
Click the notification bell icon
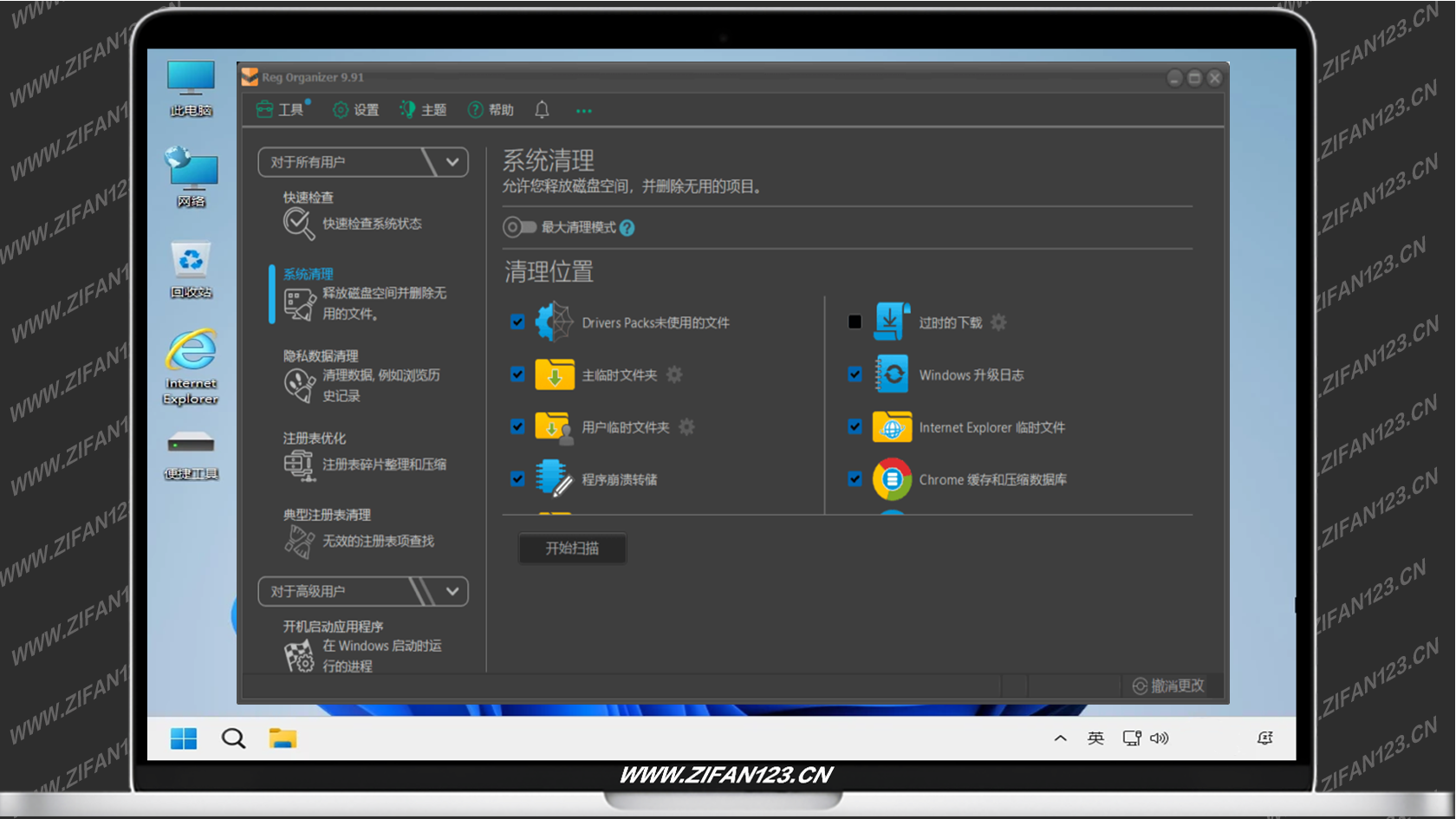[x=542, y=110]
